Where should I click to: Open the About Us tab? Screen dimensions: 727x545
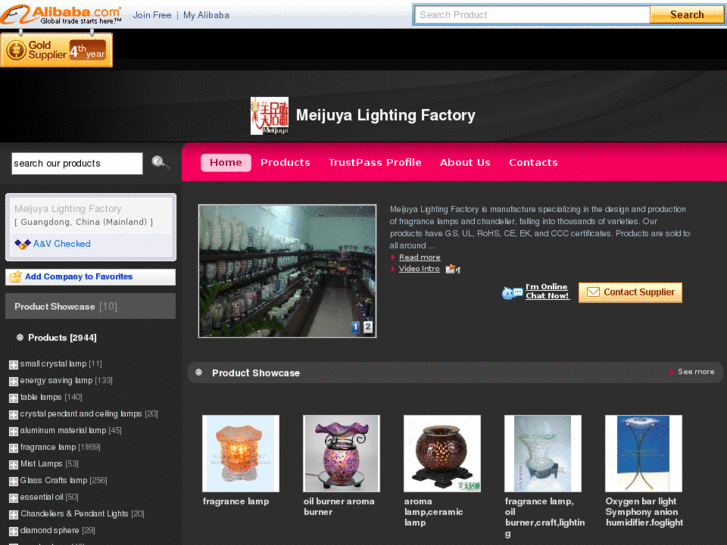pos(465,163)
